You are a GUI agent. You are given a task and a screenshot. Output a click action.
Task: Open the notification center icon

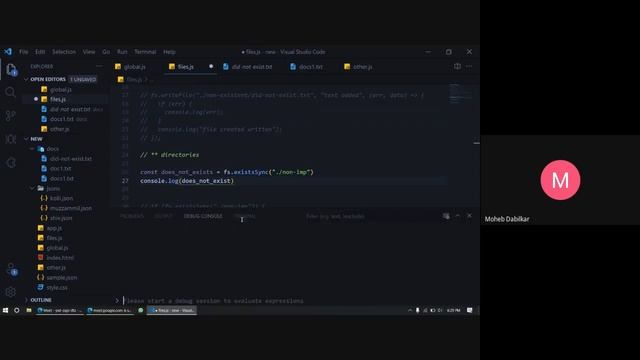coord(469,310)
